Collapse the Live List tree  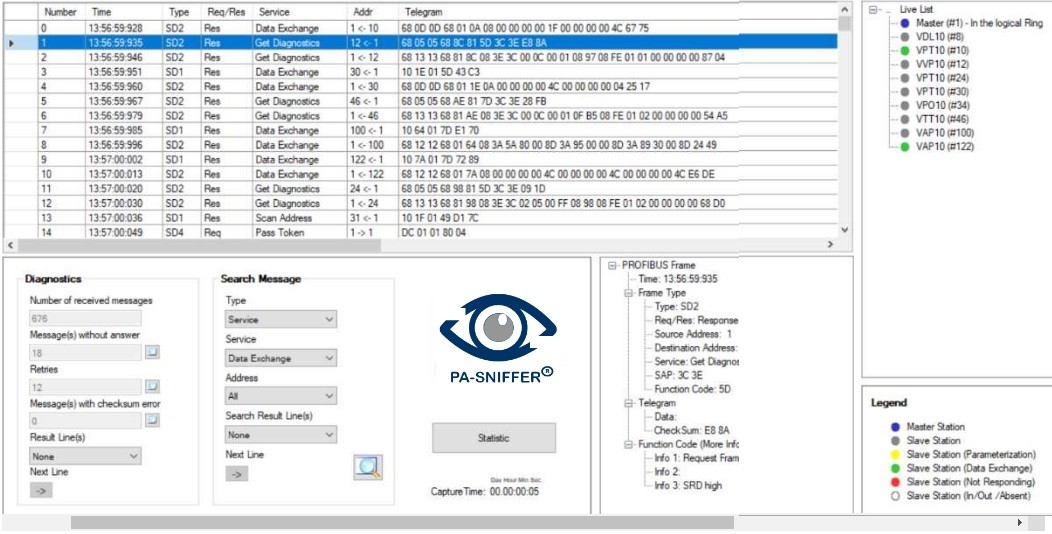click(x=876, y=9)
